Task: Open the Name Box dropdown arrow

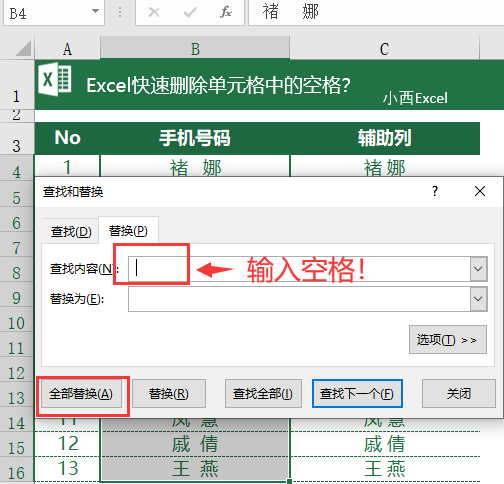Action: [x=95, y=11]
